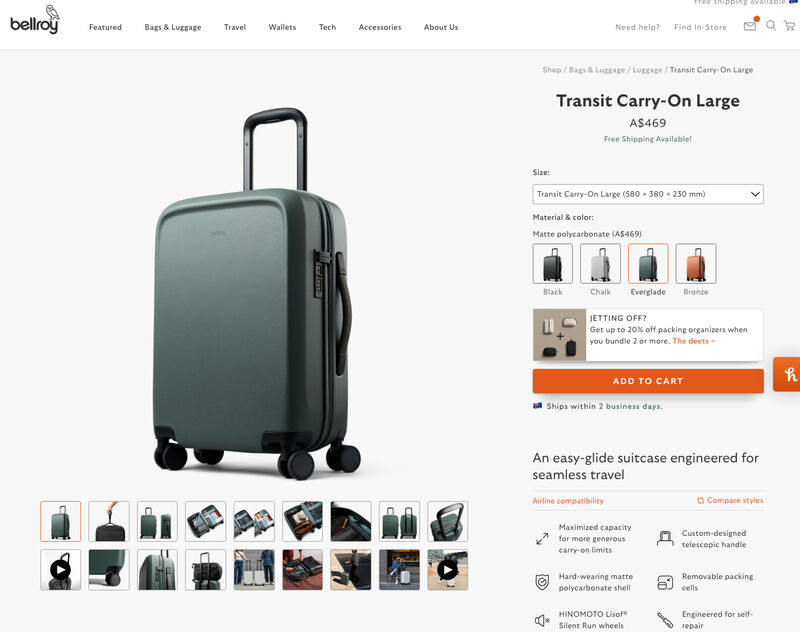Open the shopping cart icon
This screenshot has height=632, width=800.
click(x=790, y=26)
